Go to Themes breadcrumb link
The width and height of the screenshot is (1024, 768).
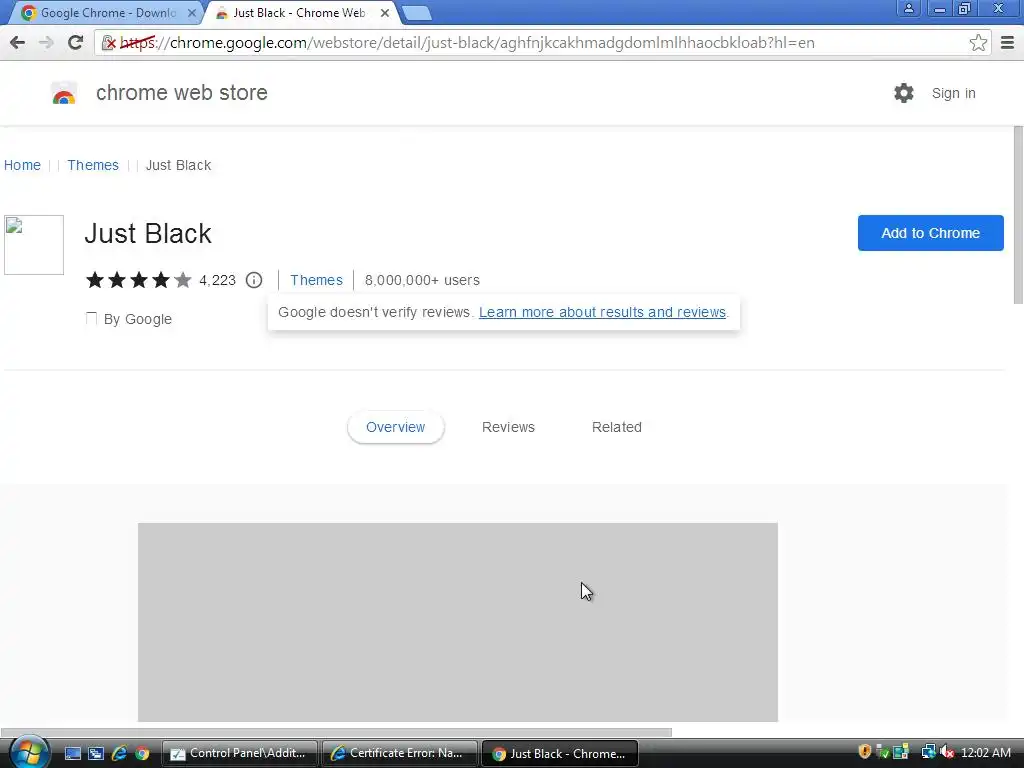pyautogui.click(x=93, y=165)
